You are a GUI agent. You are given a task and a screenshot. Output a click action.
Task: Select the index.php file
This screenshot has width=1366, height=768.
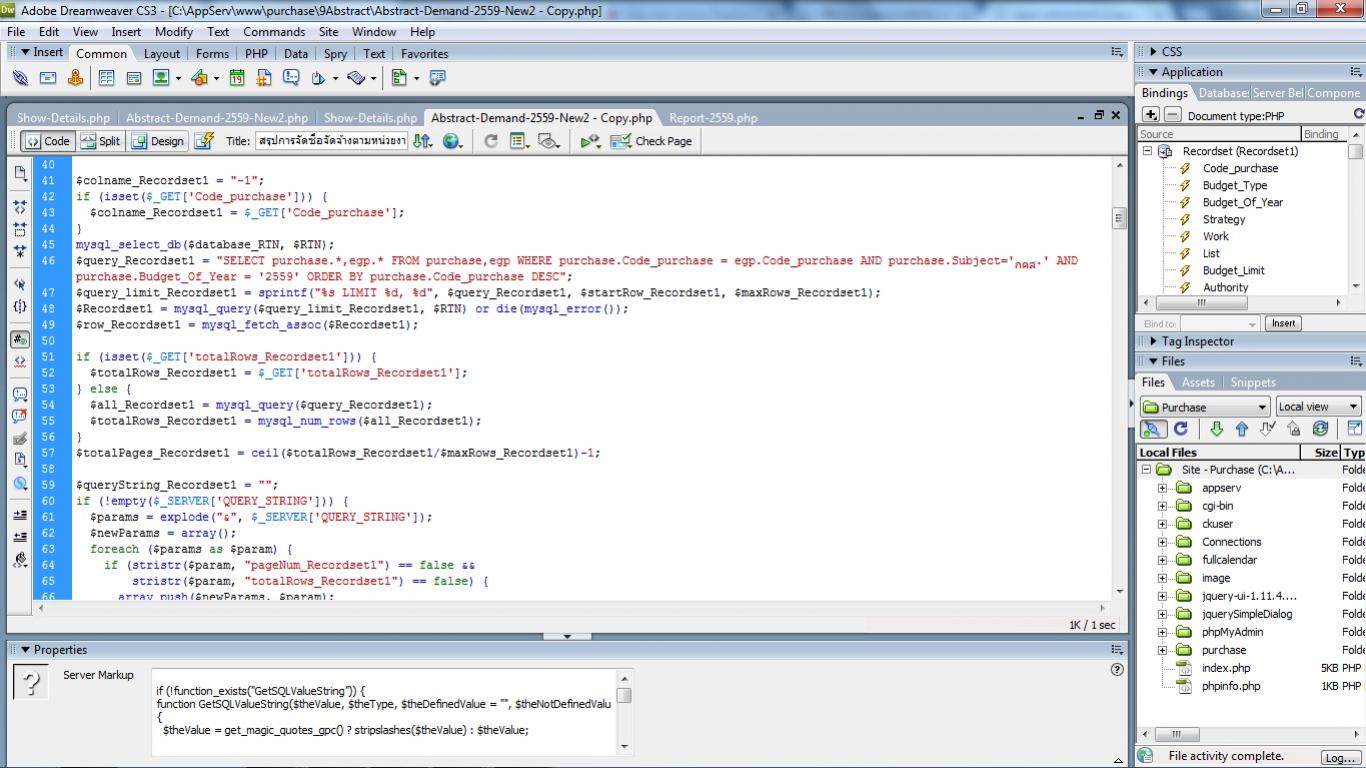pyautogui.click(x=1226, y=668)
